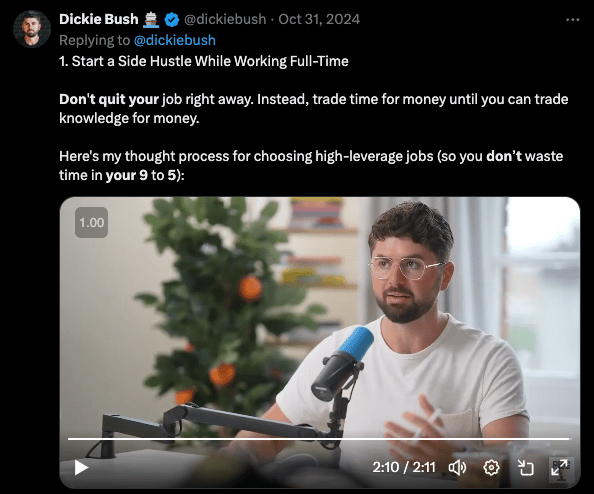Click the blue verified badge
Viewport: 594px width, 494px height.
click(x=172, y=19)
